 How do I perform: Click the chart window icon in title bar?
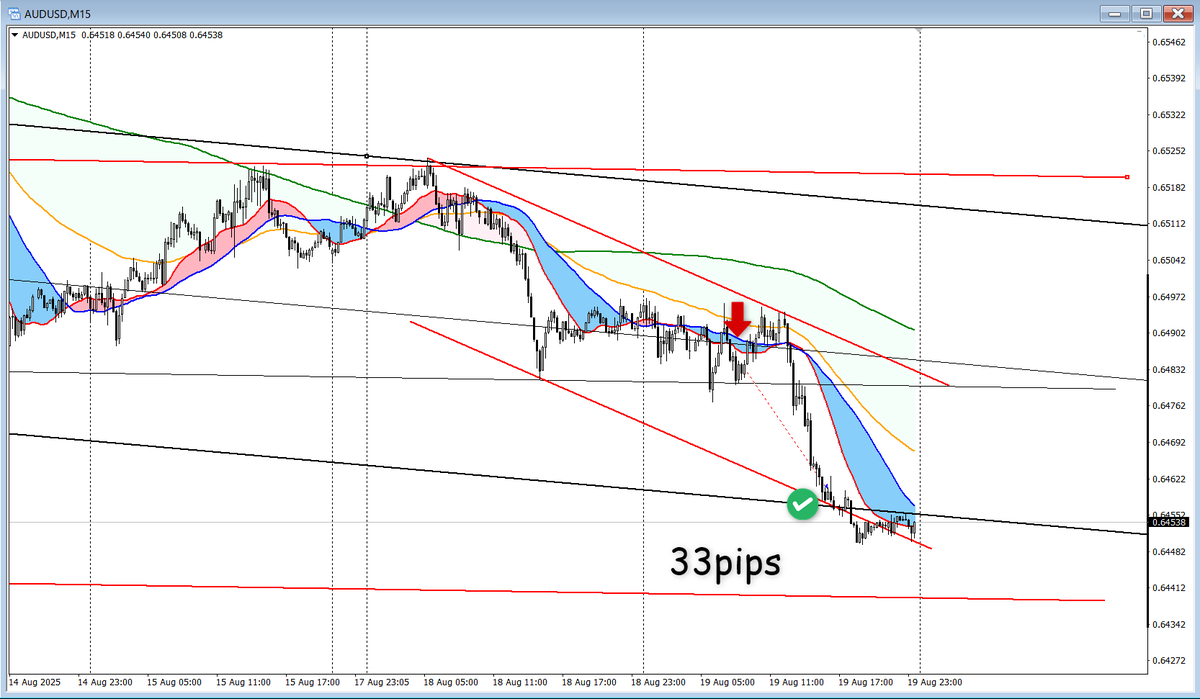click(x=12, y=12)
